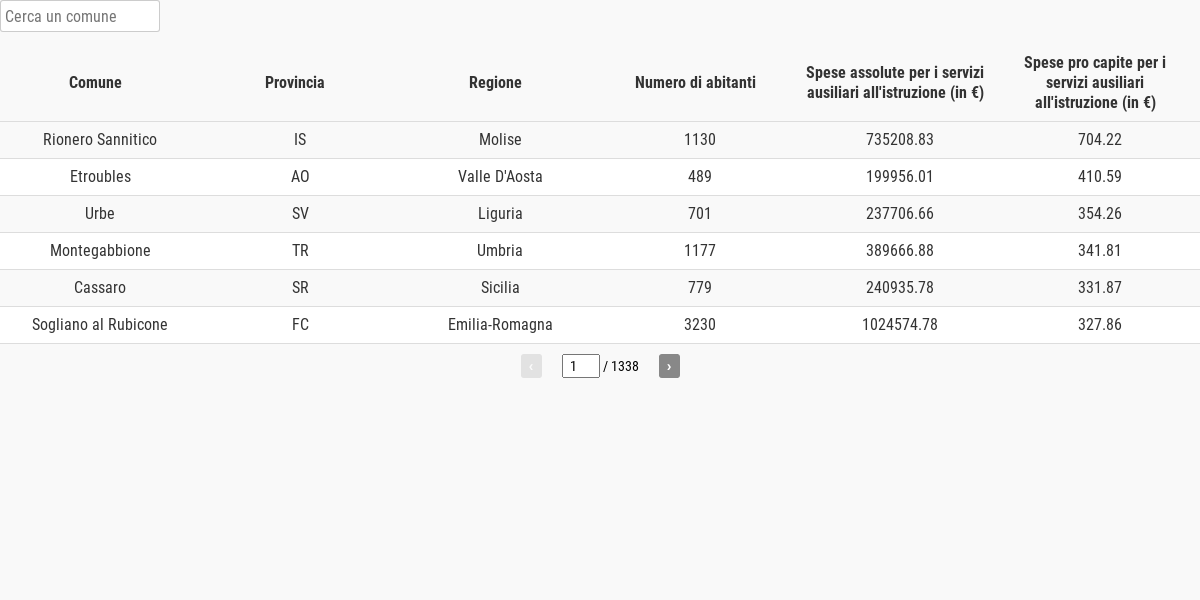Screen dimensions: 1200x600
Task: Click the 704.22 per capita value
Action: tap(1100, 140)
